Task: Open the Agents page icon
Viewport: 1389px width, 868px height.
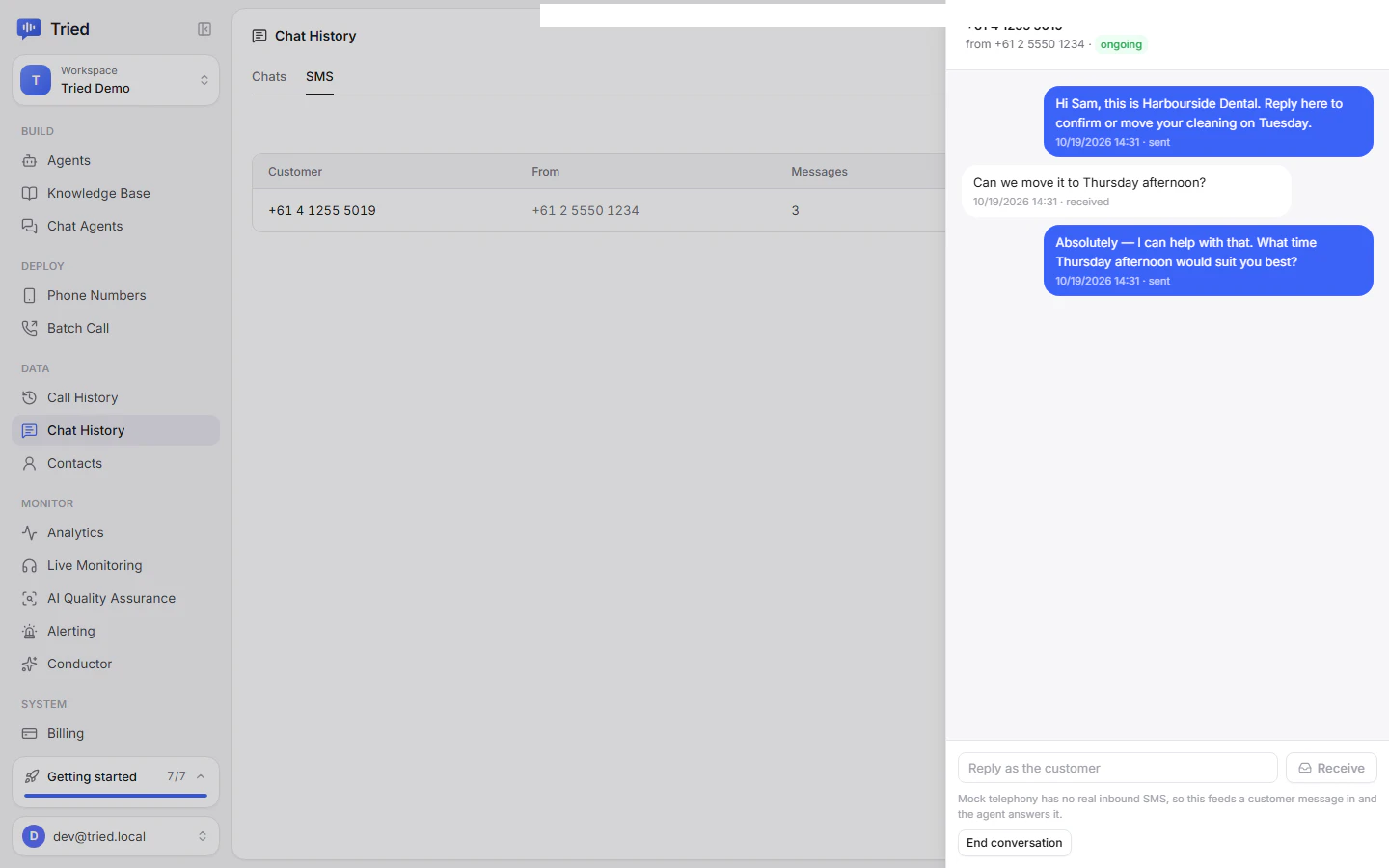Action: [30, 160]
